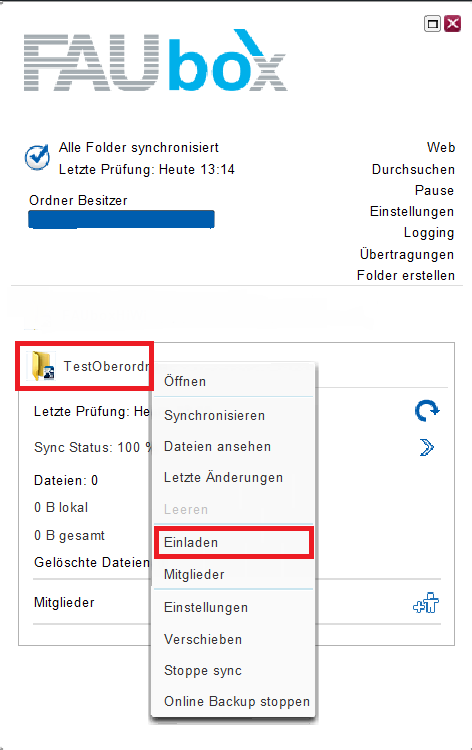Click the window maximize icon
The width and height of the screenshot is (472, 750).
click(x=432, y=23)
